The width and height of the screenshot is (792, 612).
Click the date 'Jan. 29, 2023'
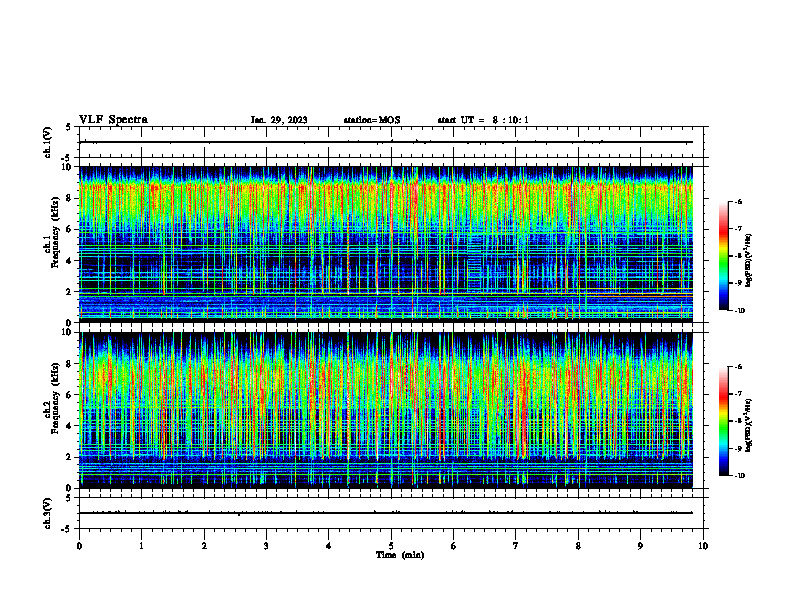click(x=279, y=120)
